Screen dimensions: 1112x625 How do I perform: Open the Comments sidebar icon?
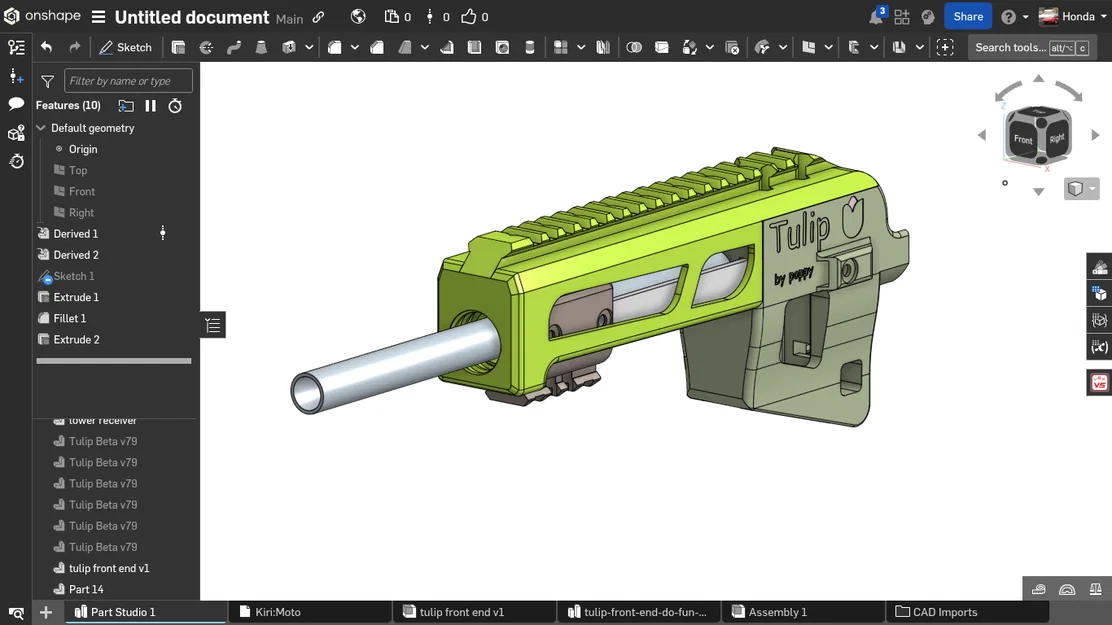tap(16, 104)
